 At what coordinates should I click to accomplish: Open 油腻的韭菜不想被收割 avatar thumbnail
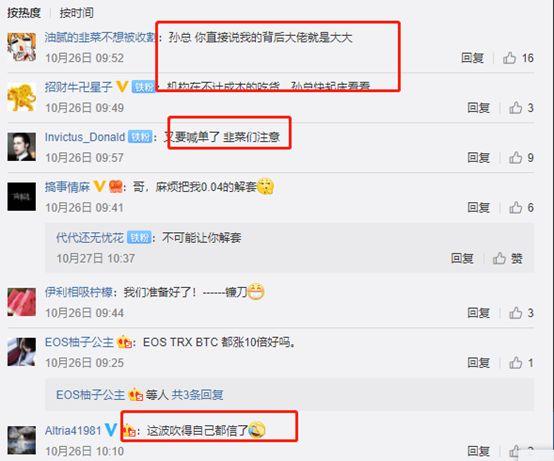22,47
